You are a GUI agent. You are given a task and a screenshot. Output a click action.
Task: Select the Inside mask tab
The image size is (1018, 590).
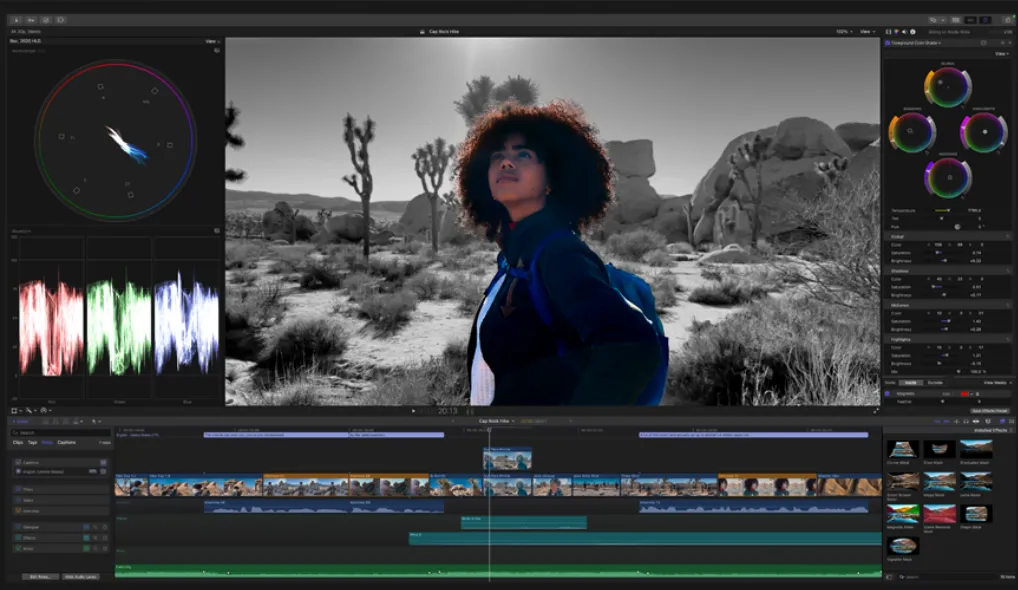point(911,383)
